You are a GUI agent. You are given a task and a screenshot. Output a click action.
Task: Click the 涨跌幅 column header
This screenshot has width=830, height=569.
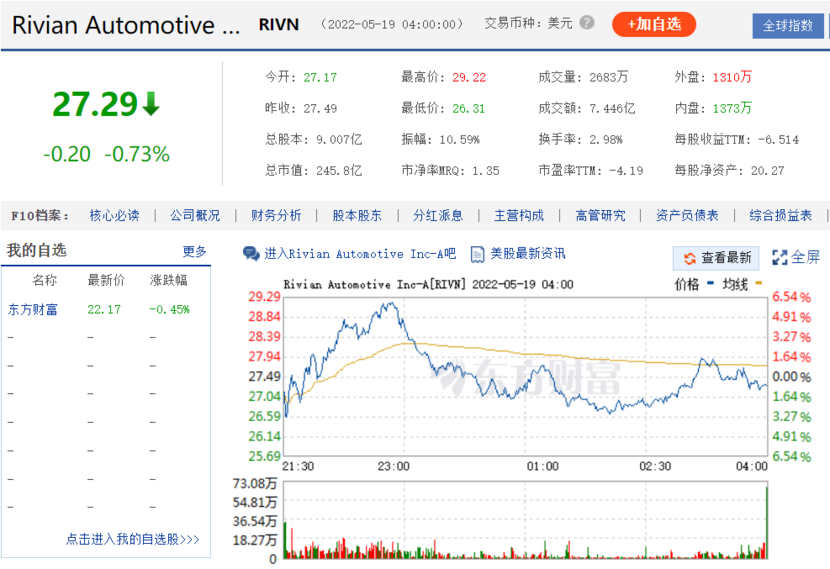click(168, 281)
